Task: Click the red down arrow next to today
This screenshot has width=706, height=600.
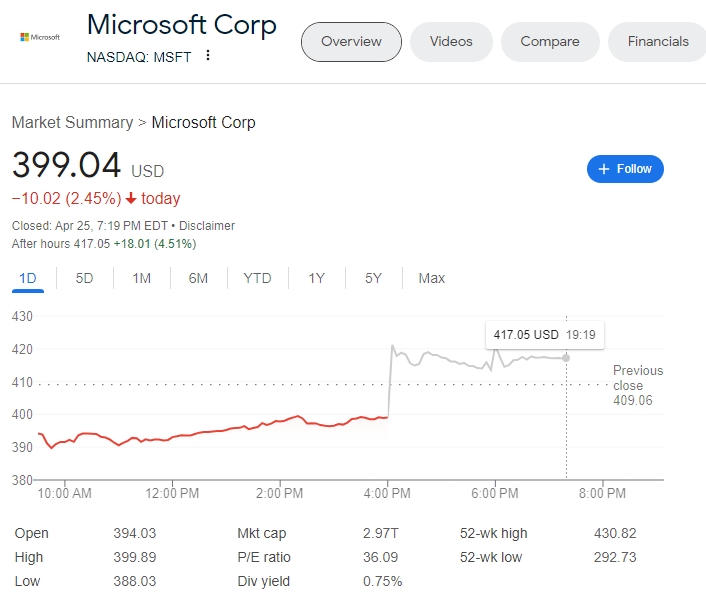Action: (x=131, y=198)
